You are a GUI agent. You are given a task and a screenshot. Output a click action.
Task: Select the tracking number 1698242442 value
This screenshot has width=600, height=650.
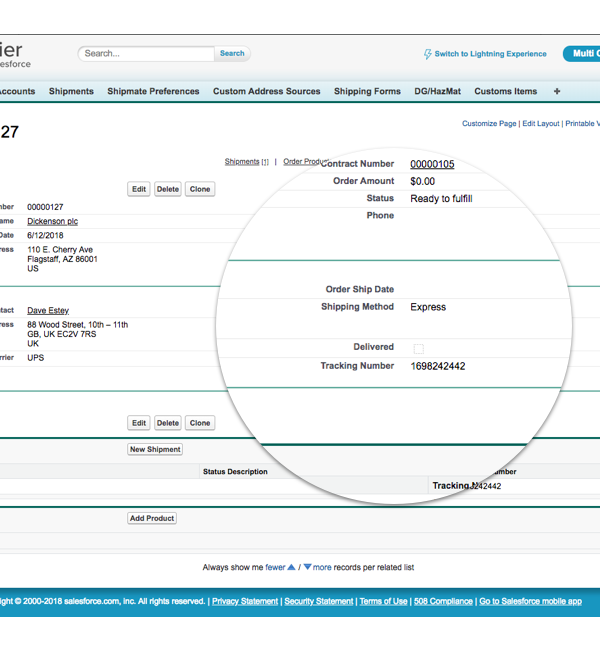[438, 366]
